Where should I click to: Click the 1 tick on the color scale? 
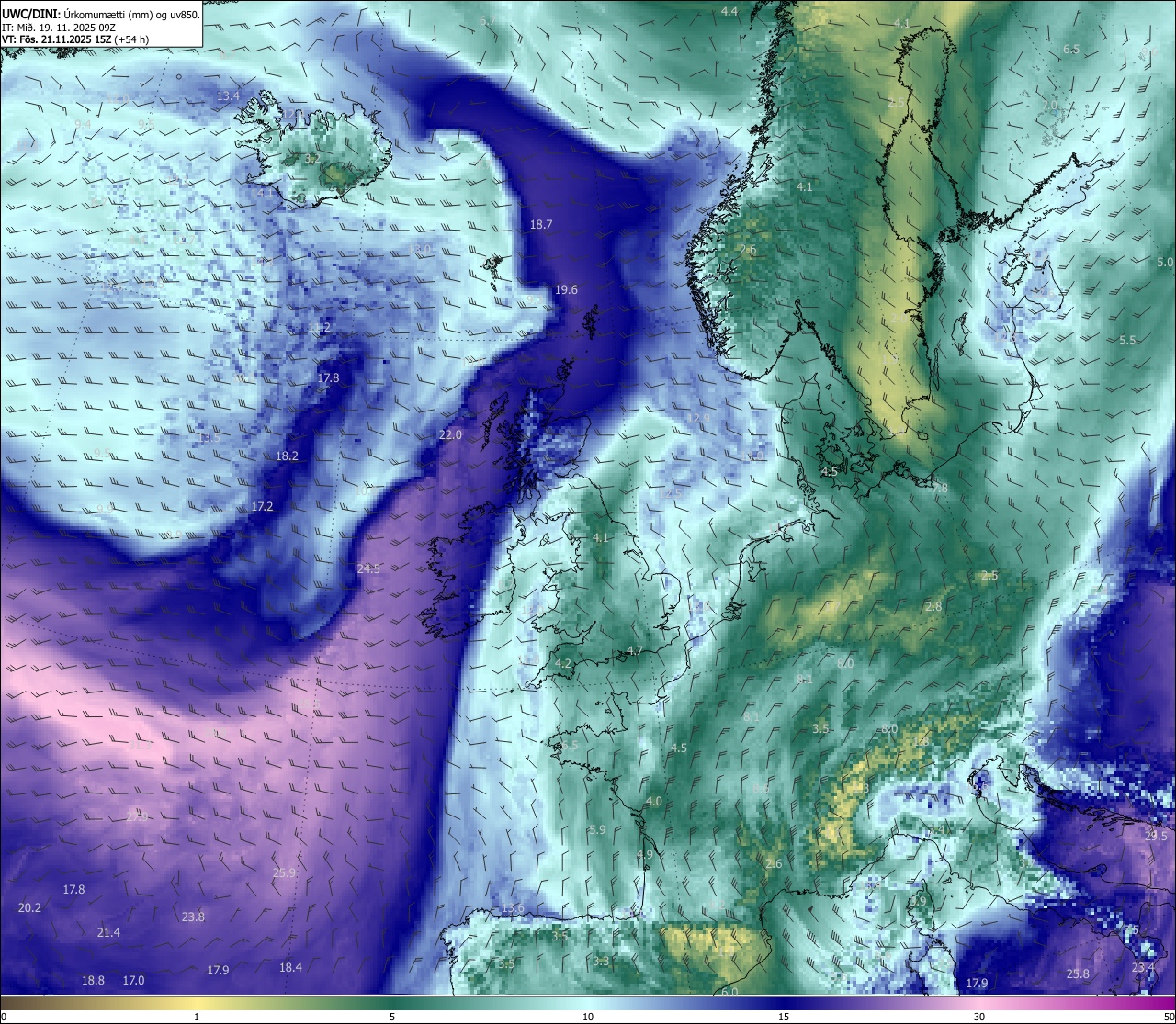(197, 1017)
